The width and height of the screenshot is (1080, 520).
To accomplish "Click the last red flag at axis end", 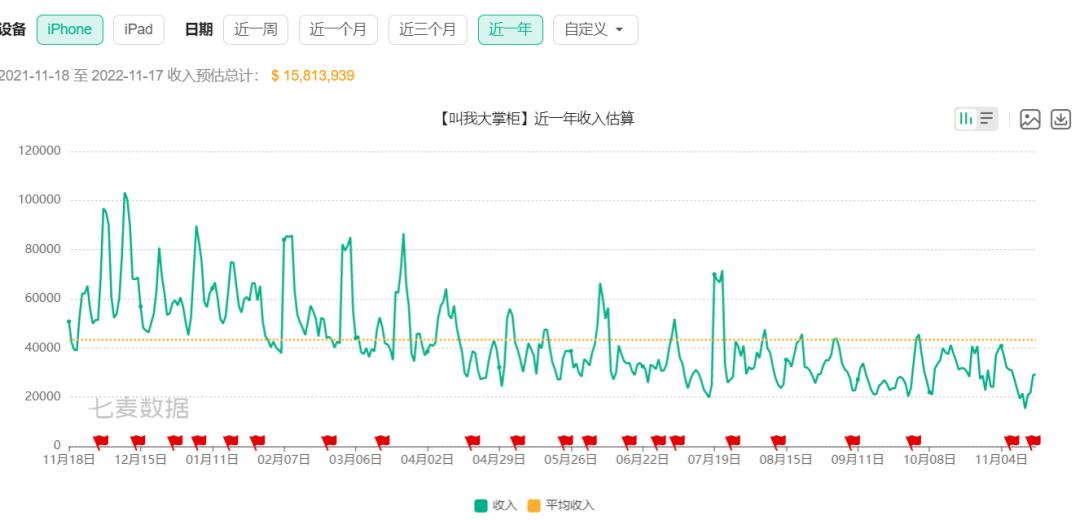I will pos(1032,441).
